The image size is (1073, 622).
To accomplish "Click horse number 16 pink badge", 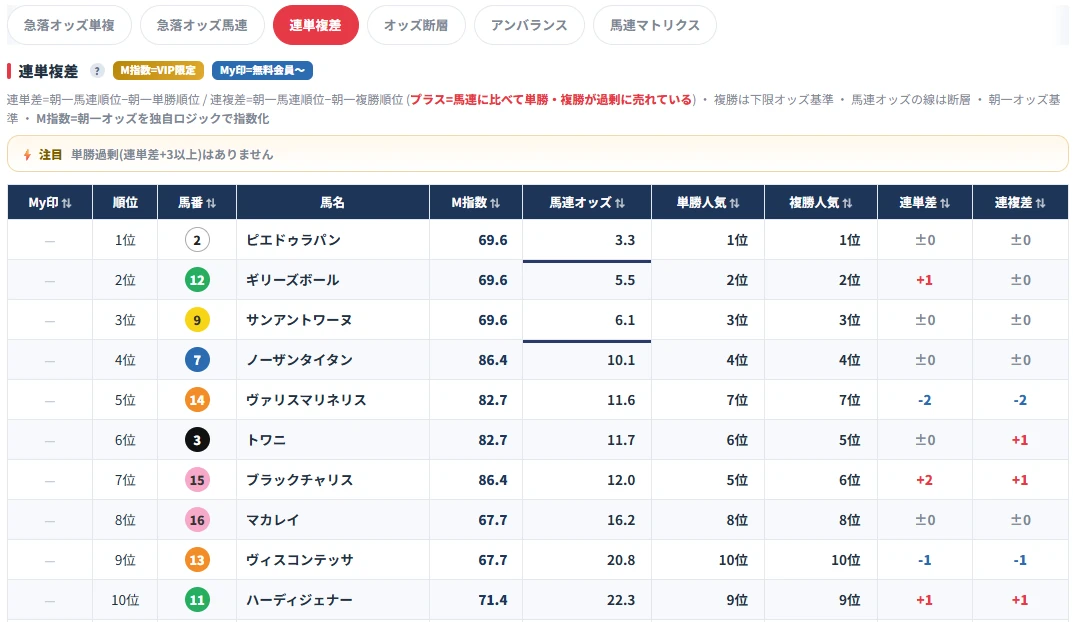I will coord(197,520).
